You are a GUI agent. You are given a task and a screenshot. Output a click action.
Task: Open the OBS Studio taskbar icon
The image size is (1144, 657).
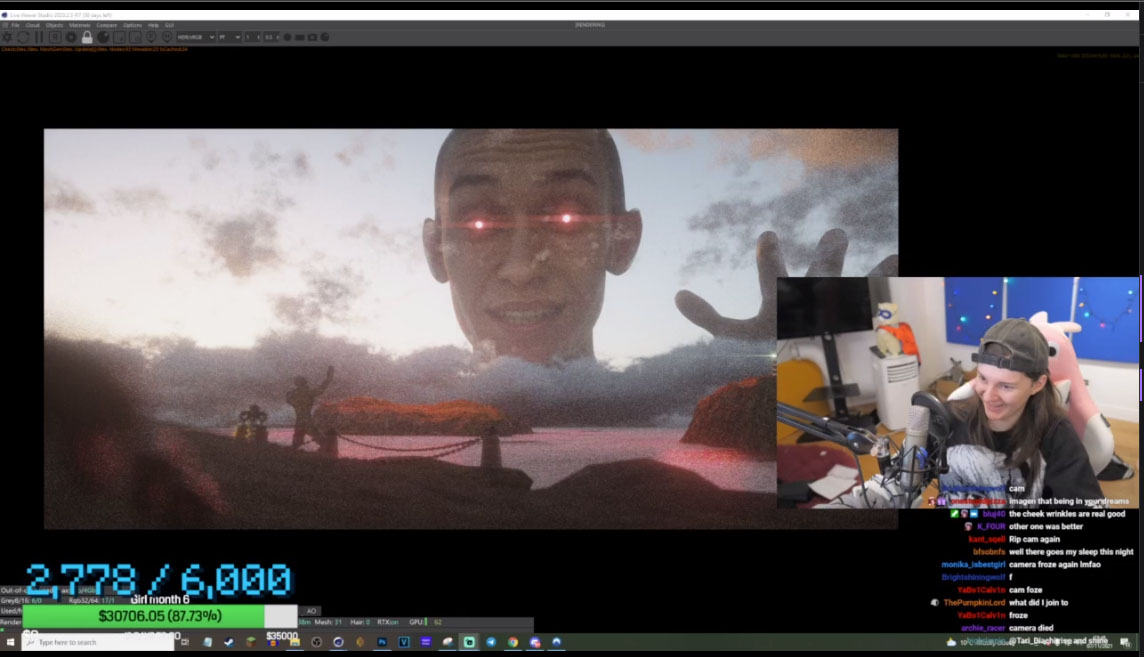[317, 642]
